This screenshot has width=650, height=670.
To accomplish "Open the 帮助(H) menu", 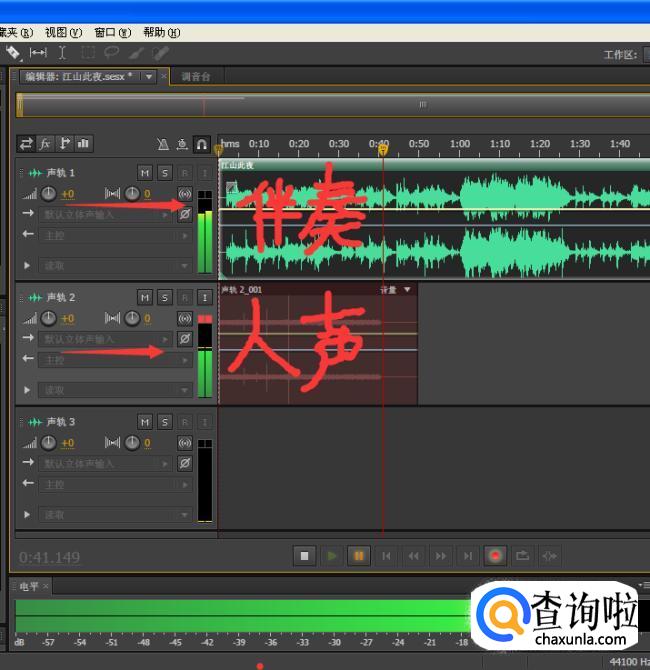I will click(x=162, y=32).
